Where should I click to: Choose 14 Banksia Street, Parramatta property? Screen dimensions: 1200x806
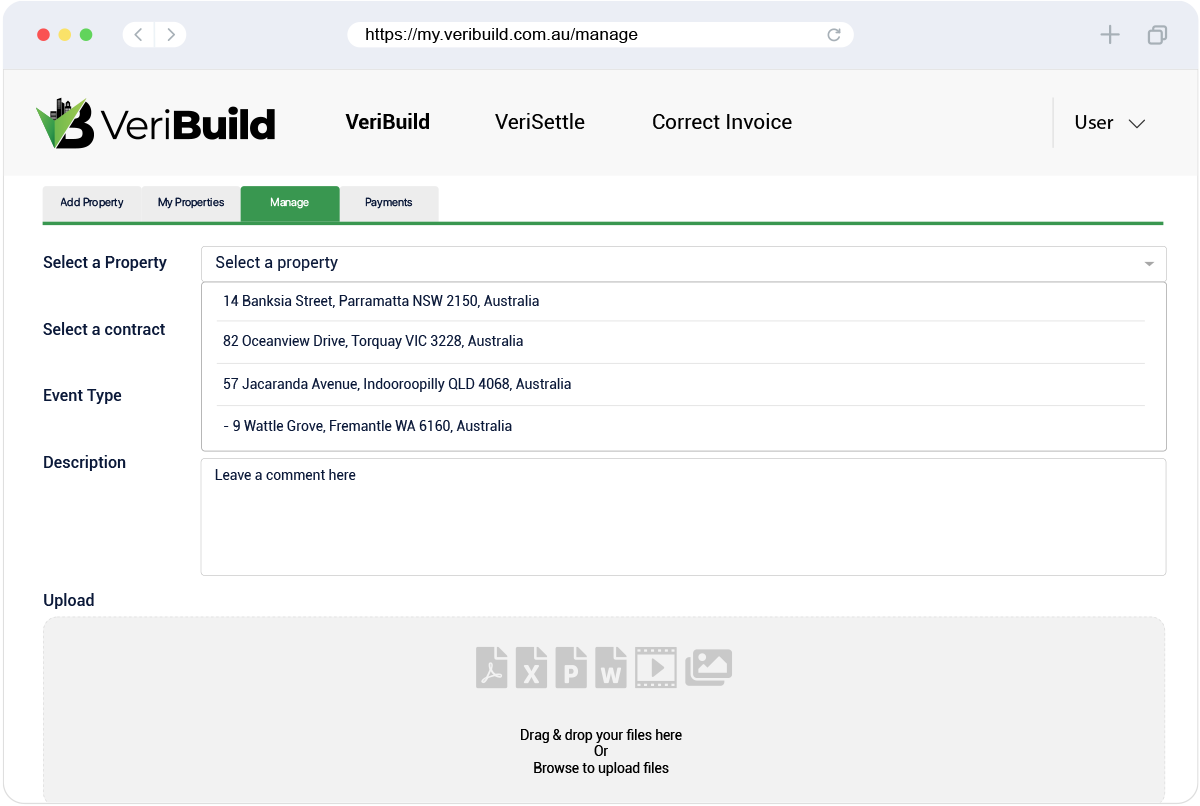pos(381,301)
